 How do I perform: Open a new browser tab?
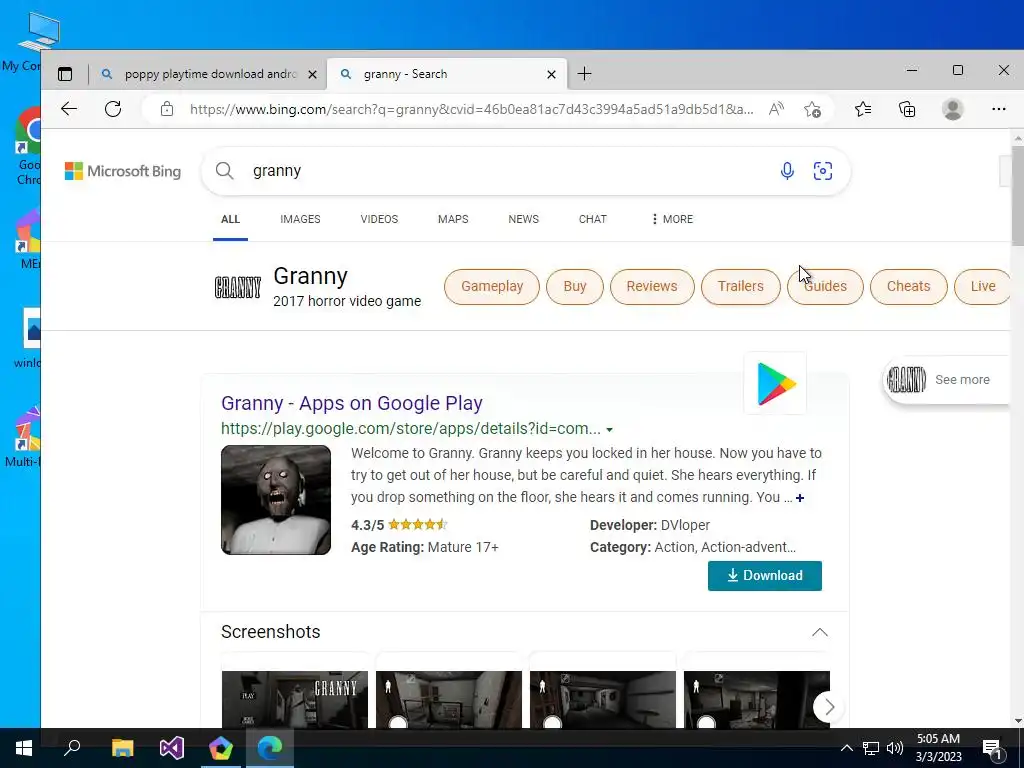coord(584,74)
